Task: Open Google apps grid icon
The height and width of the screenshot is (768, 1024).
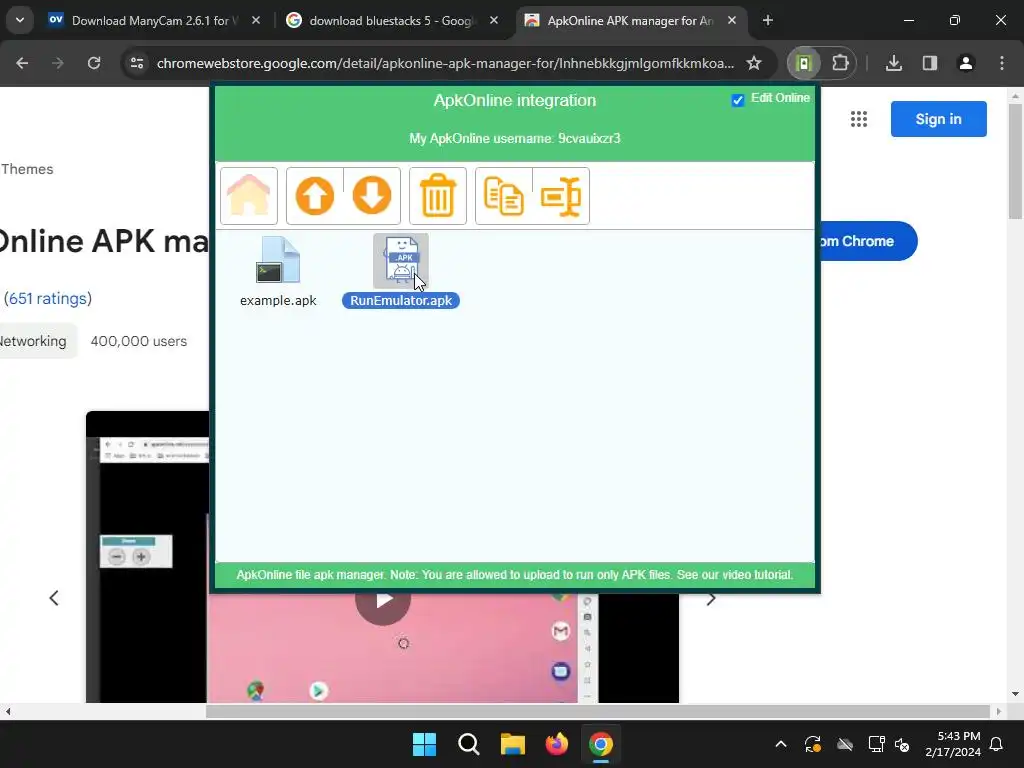Action: coord(859,119)
